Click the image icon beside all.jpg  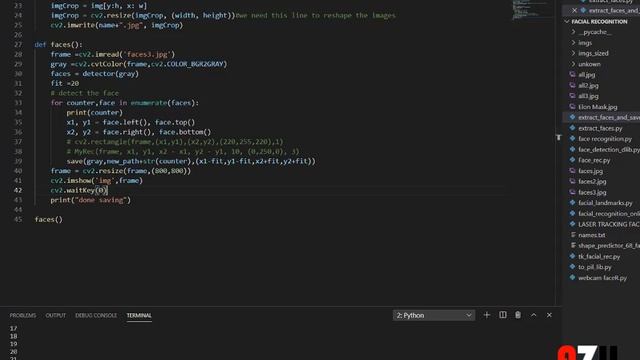click(572, 75)
